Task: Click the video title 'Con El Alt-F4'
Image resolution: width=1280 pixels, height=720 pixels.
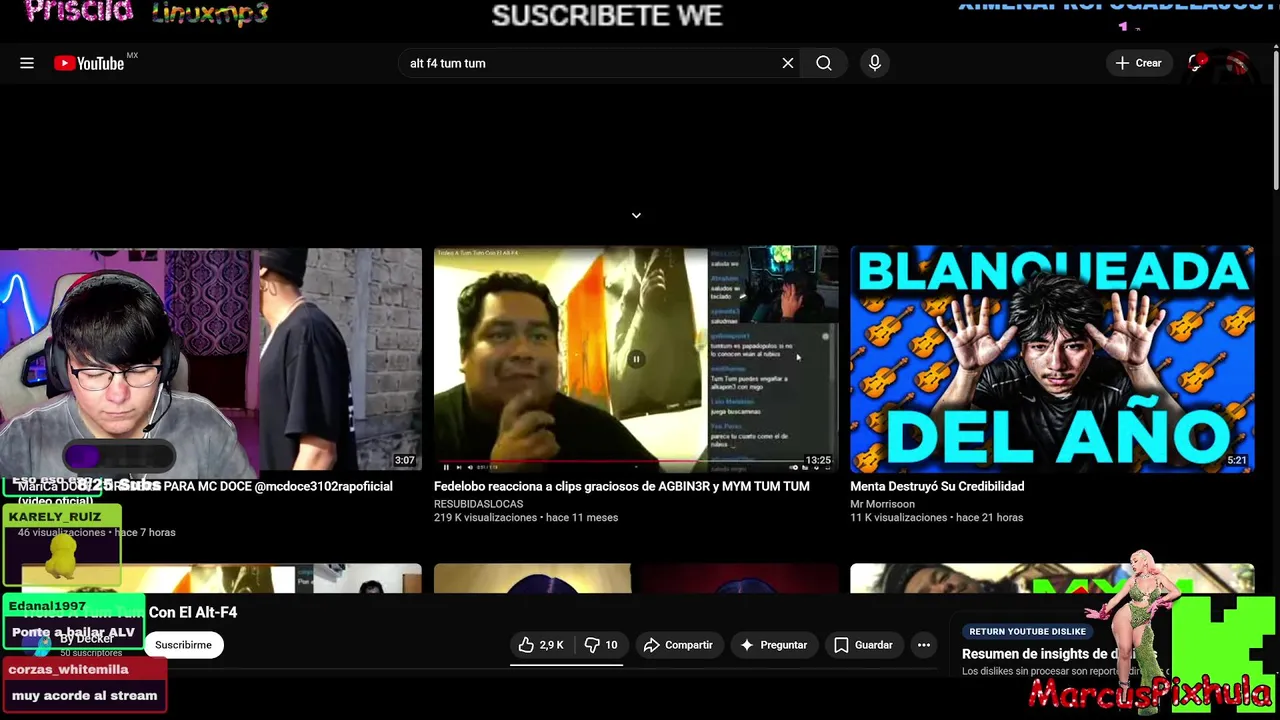Action: [192, 612]
